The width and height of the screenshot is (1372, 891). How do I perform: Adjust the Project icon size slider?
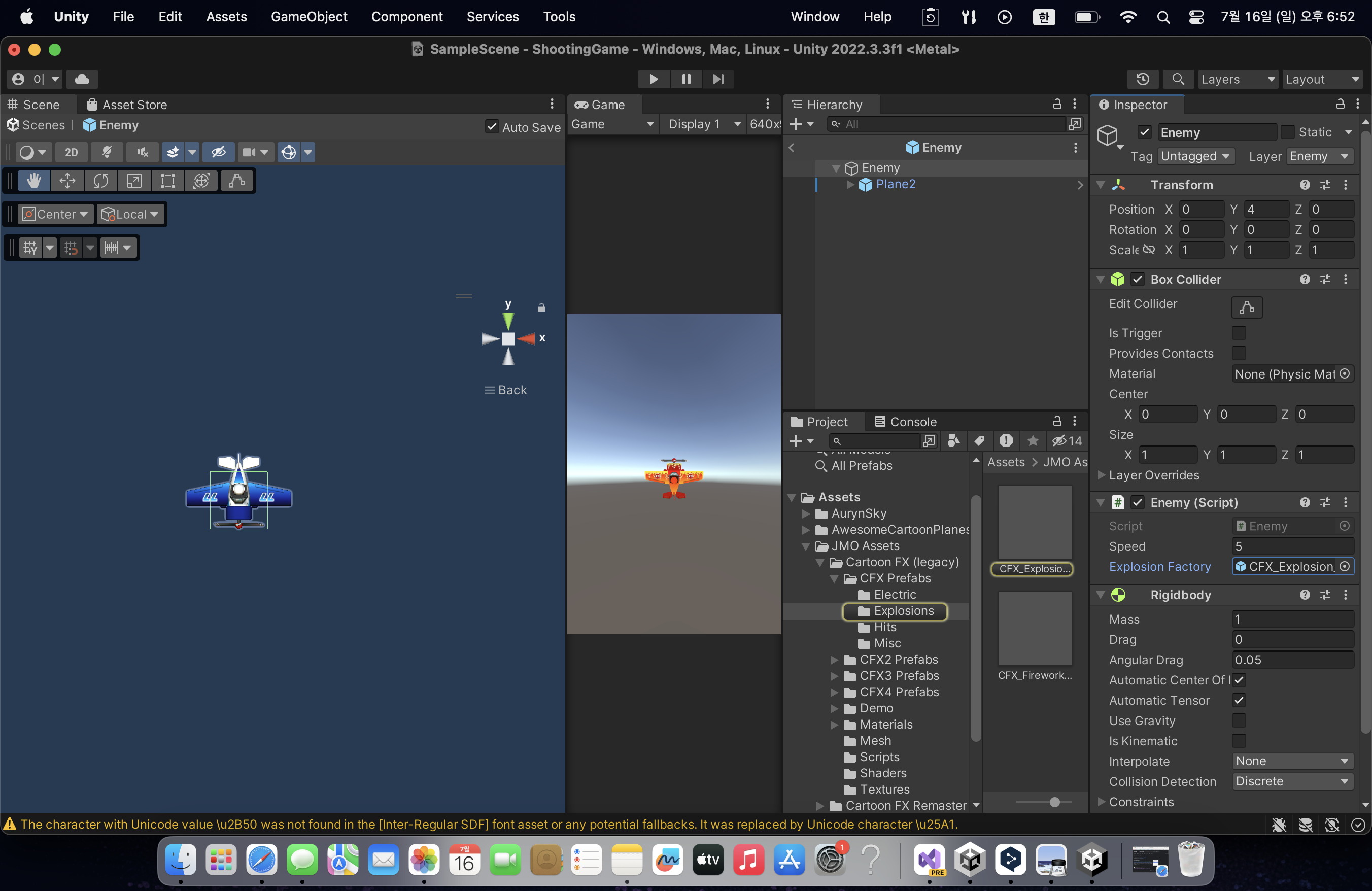(1054, 802)
